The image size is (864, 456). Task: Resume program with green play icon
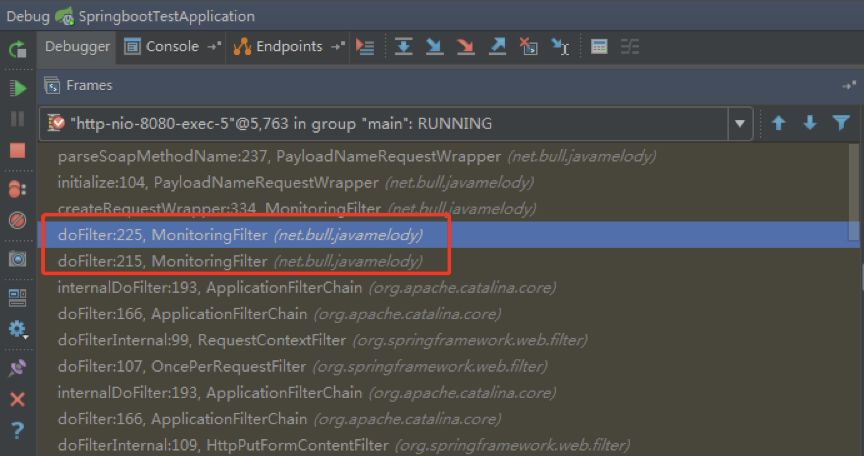pos(18,88)
